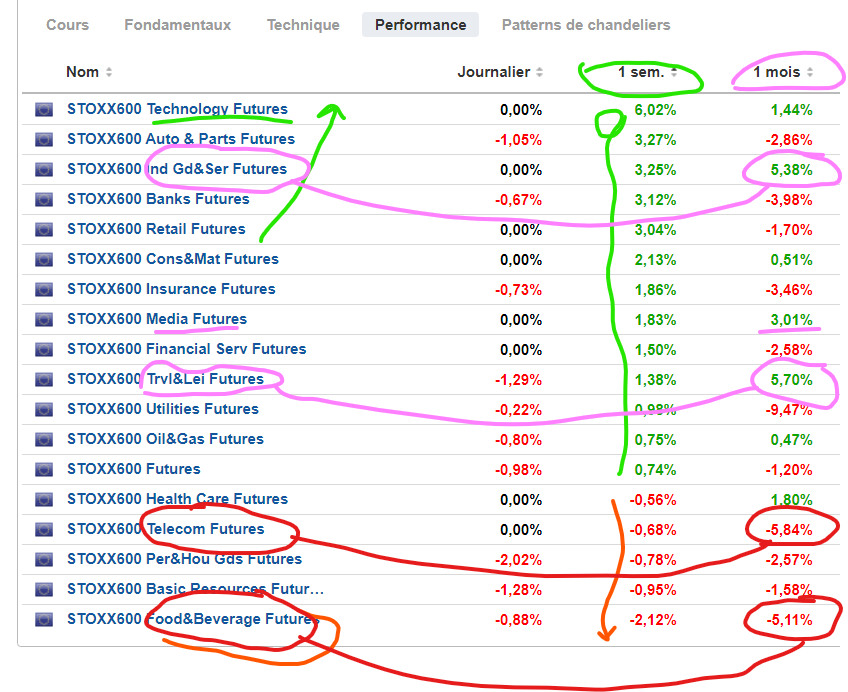The image size is (848, 692).
Task: Sort by 1 mois column arrows
Action: (x=810, y=72)
